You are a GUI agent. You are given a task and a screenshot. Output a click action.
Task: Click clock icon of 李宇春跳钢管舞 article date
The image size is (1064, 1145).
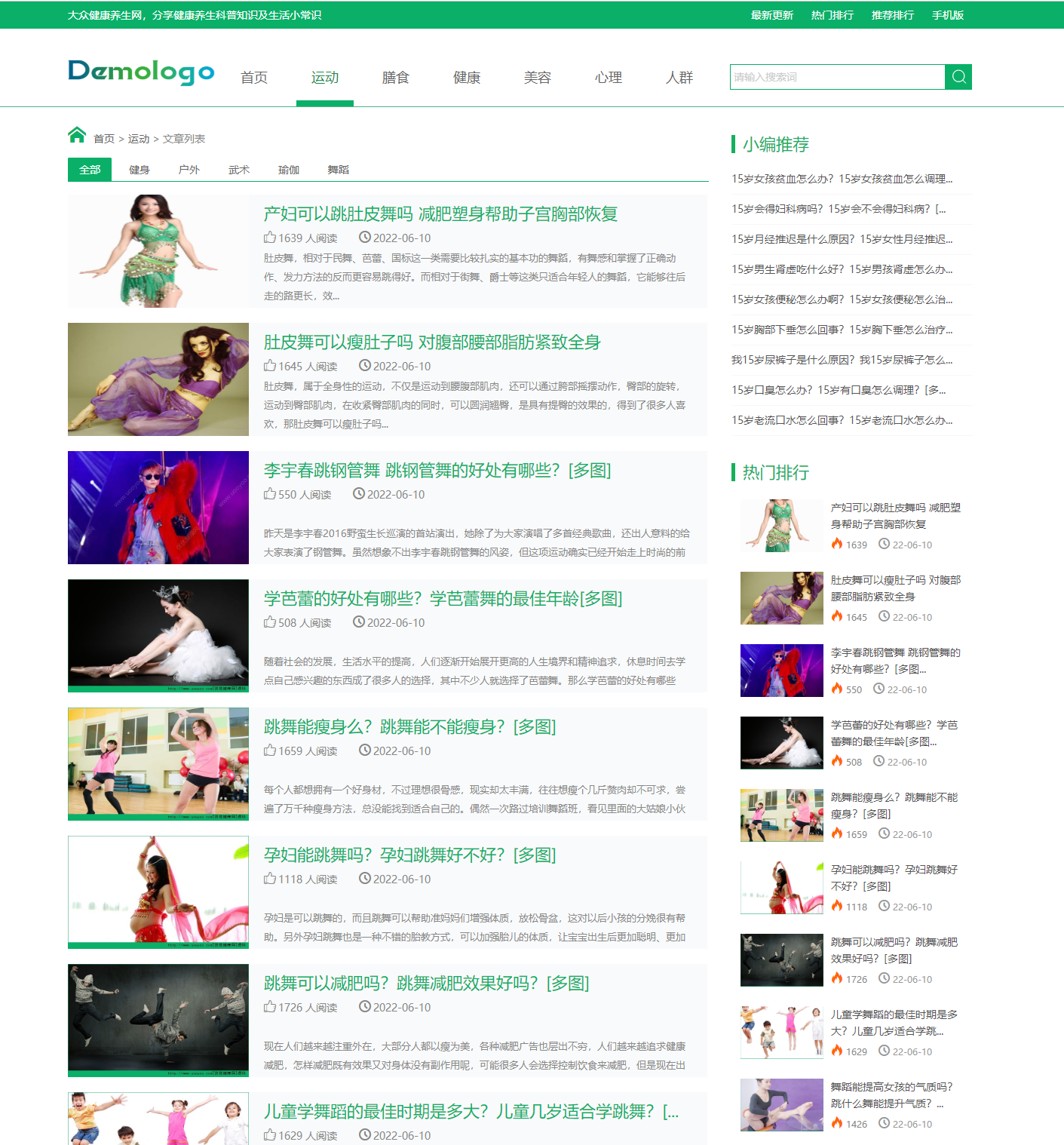click(x=359, y=494)
